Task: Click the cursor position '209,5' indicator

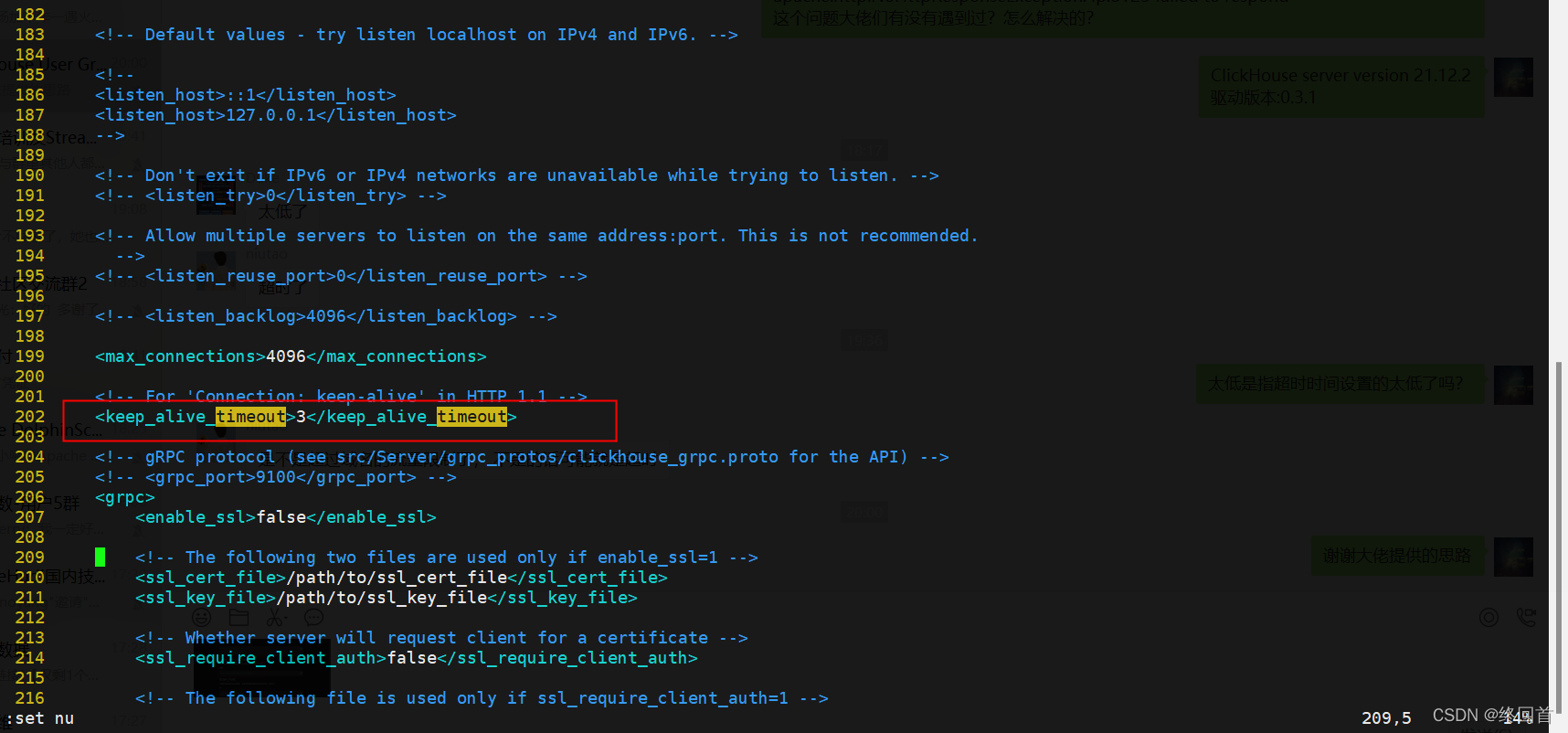Action: click(1386, 718)
